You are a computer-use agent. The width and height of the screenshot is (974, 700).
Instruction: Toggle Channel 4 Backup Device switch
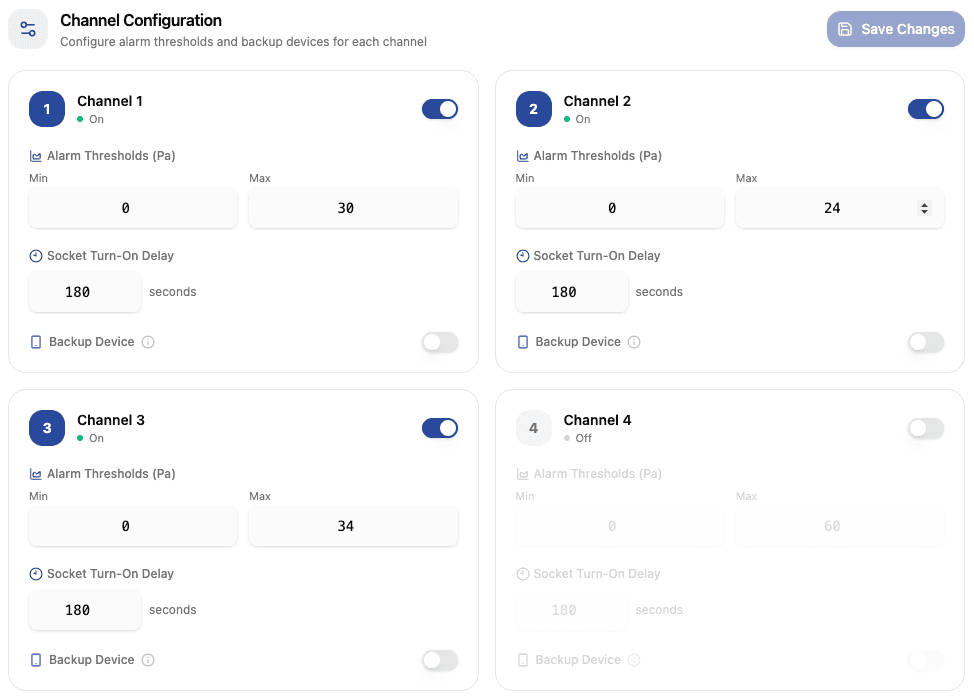(x=926, y=660)
